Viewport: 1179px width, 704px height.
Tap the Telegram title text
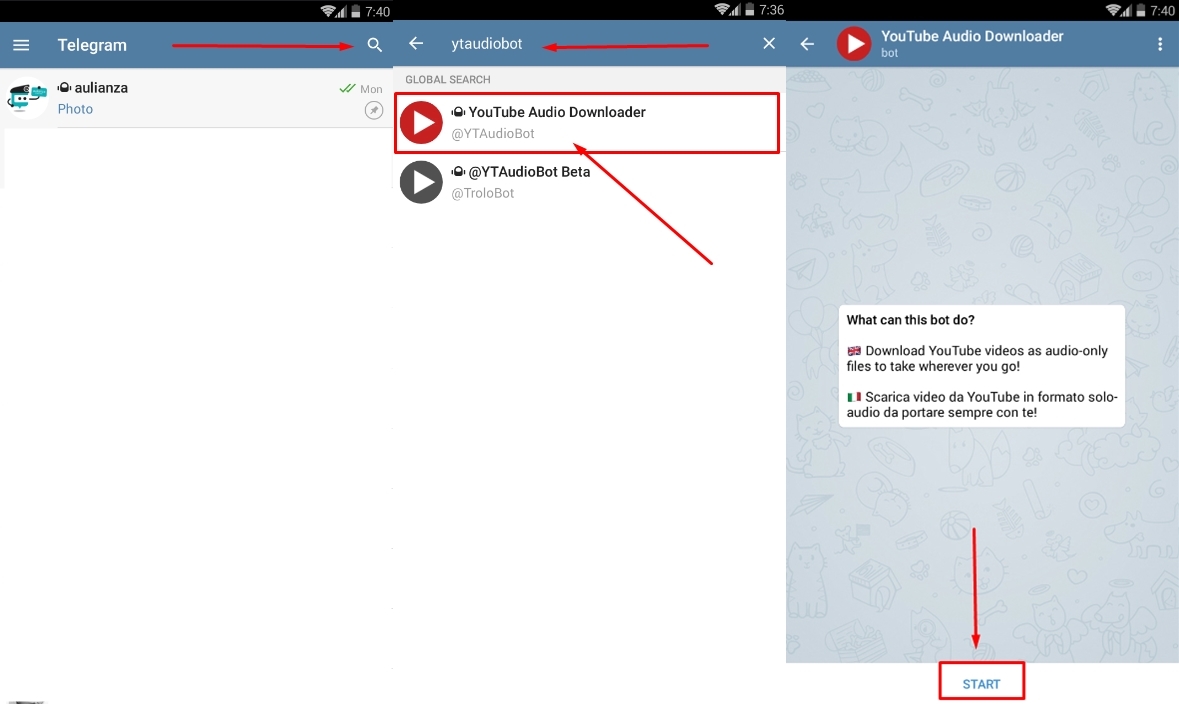click(92, 45)
